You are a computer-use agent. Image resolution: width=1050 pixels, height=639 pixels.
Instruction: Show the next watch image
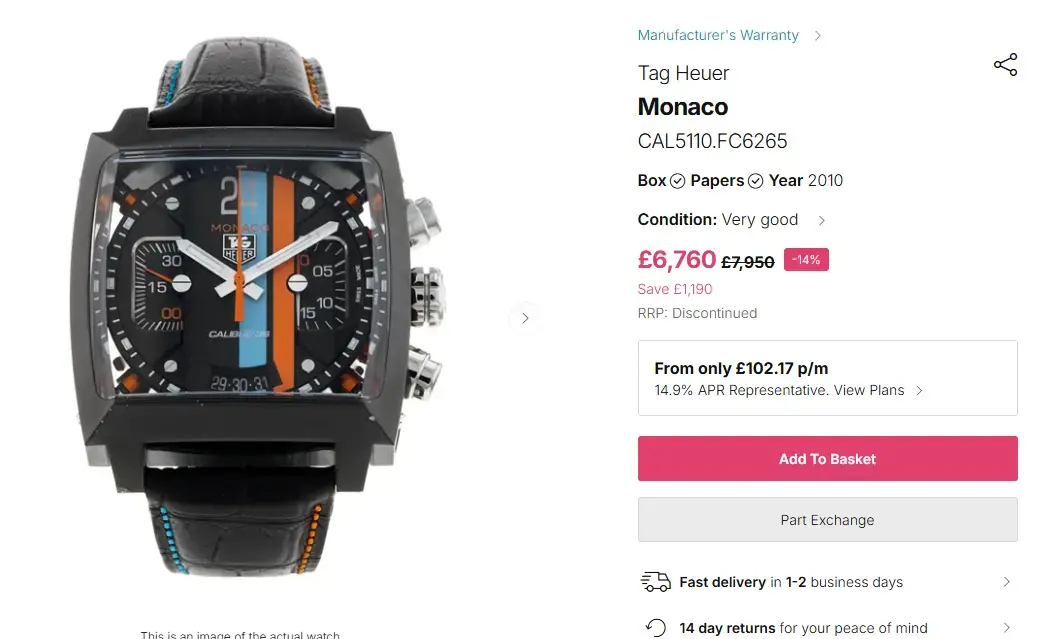point(525,319)
